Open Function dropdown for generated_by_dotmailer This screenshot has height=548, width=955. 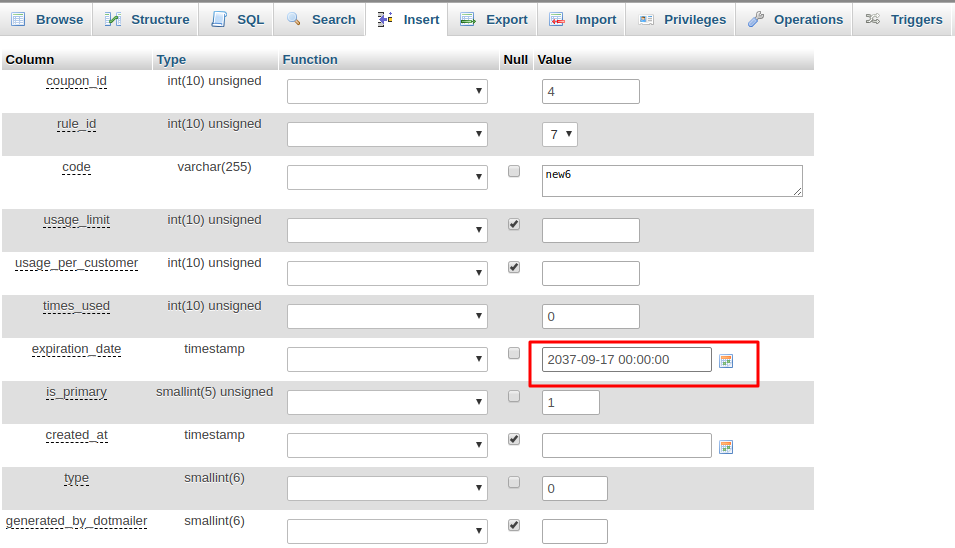pos(387,531)
